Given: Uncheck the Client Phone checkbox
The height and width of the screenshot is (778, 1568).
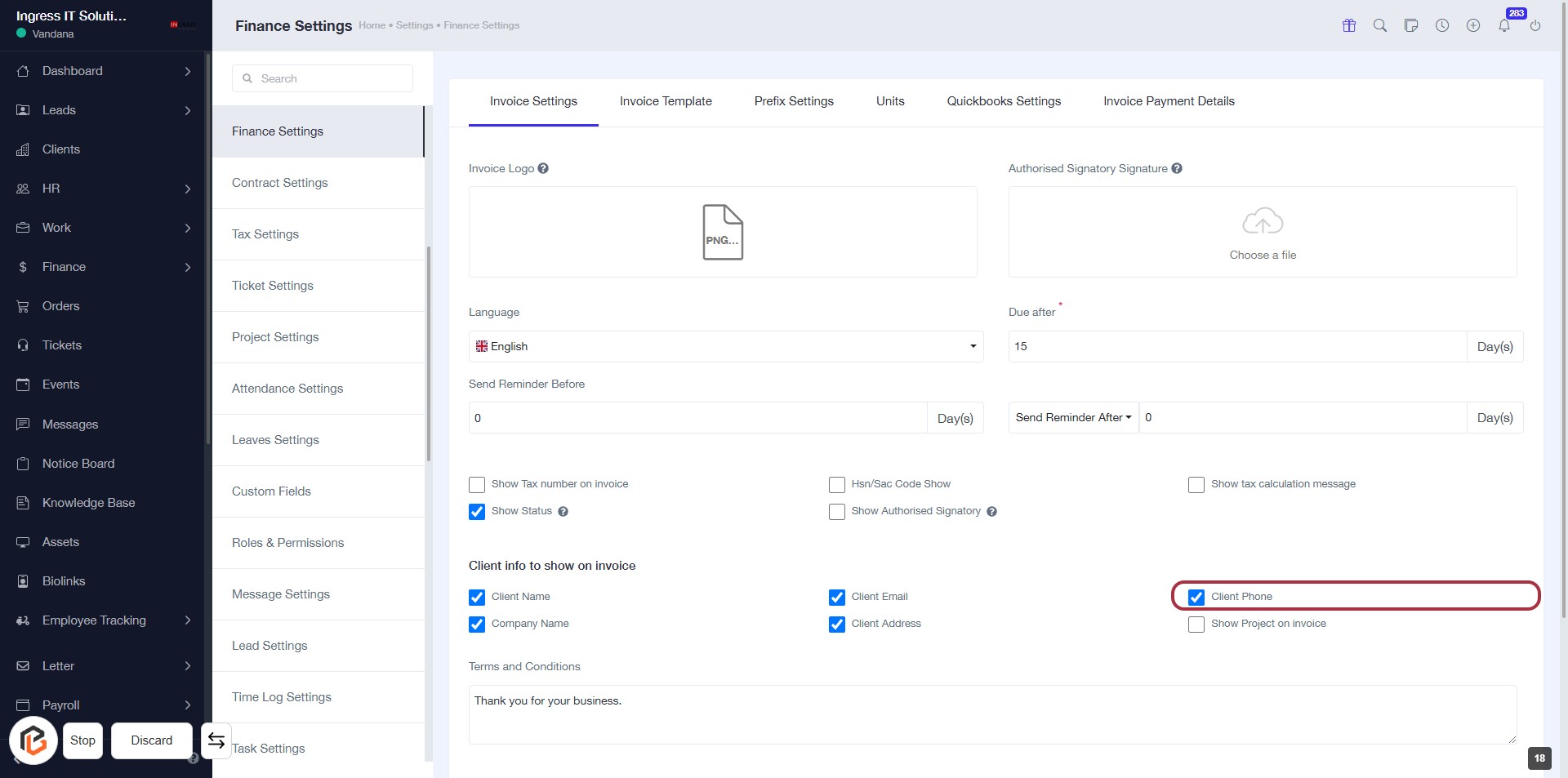Looking at the screenshot, I should tap(1196, 597).
